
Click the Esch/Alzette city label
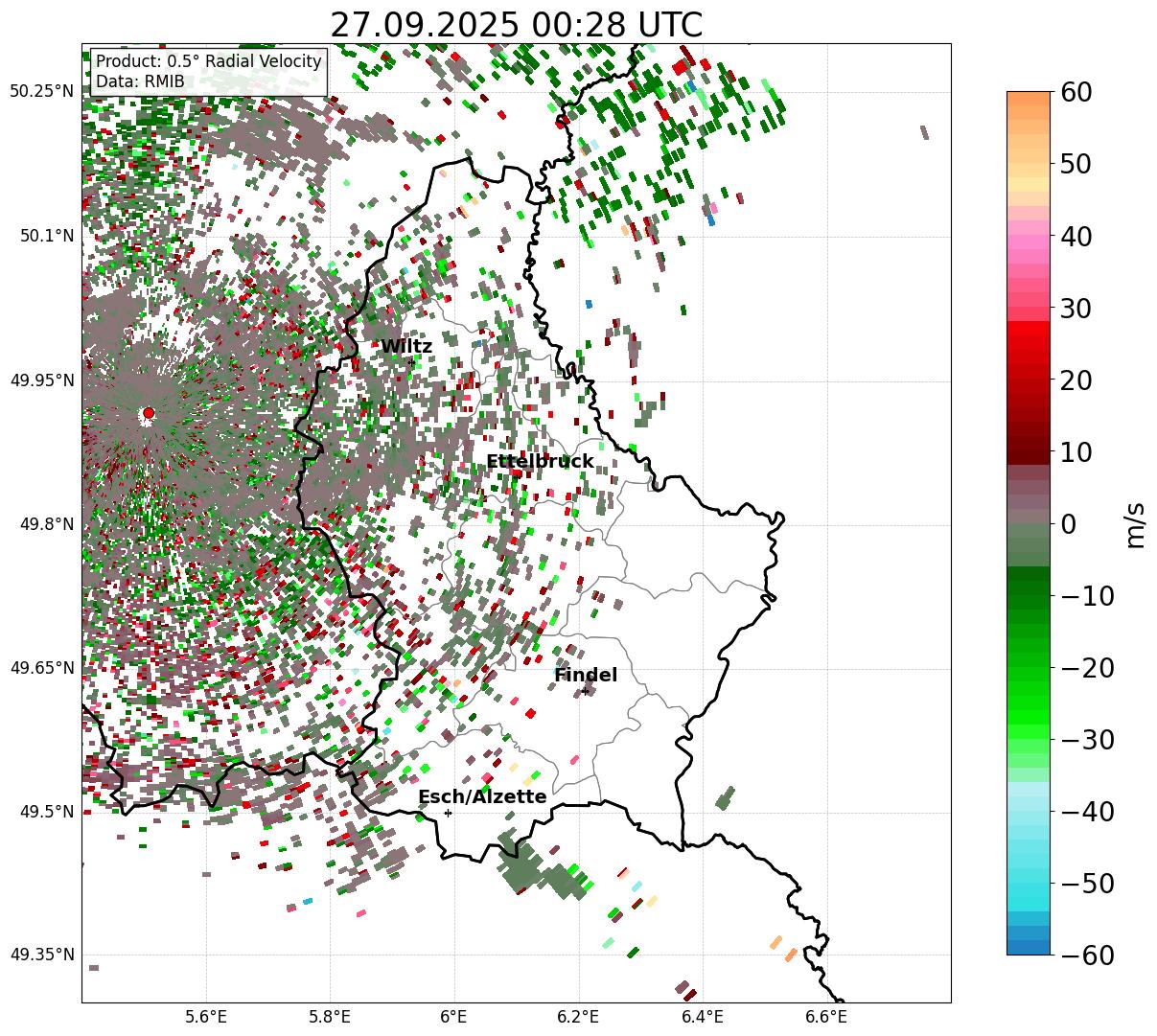click(482, 797)
